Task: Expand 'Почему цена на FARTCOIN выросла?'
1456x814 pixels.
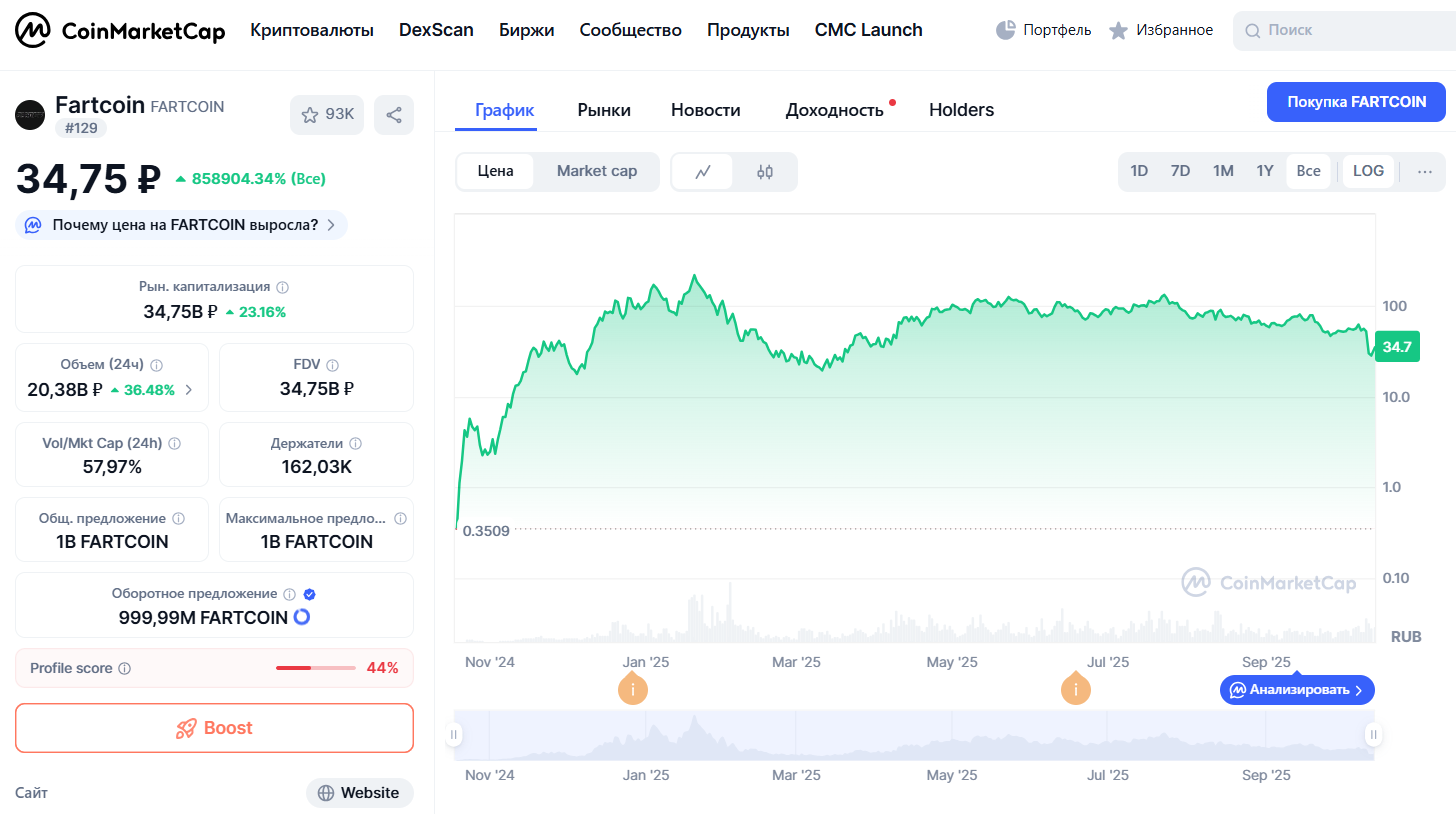Action: coord(181,225)
